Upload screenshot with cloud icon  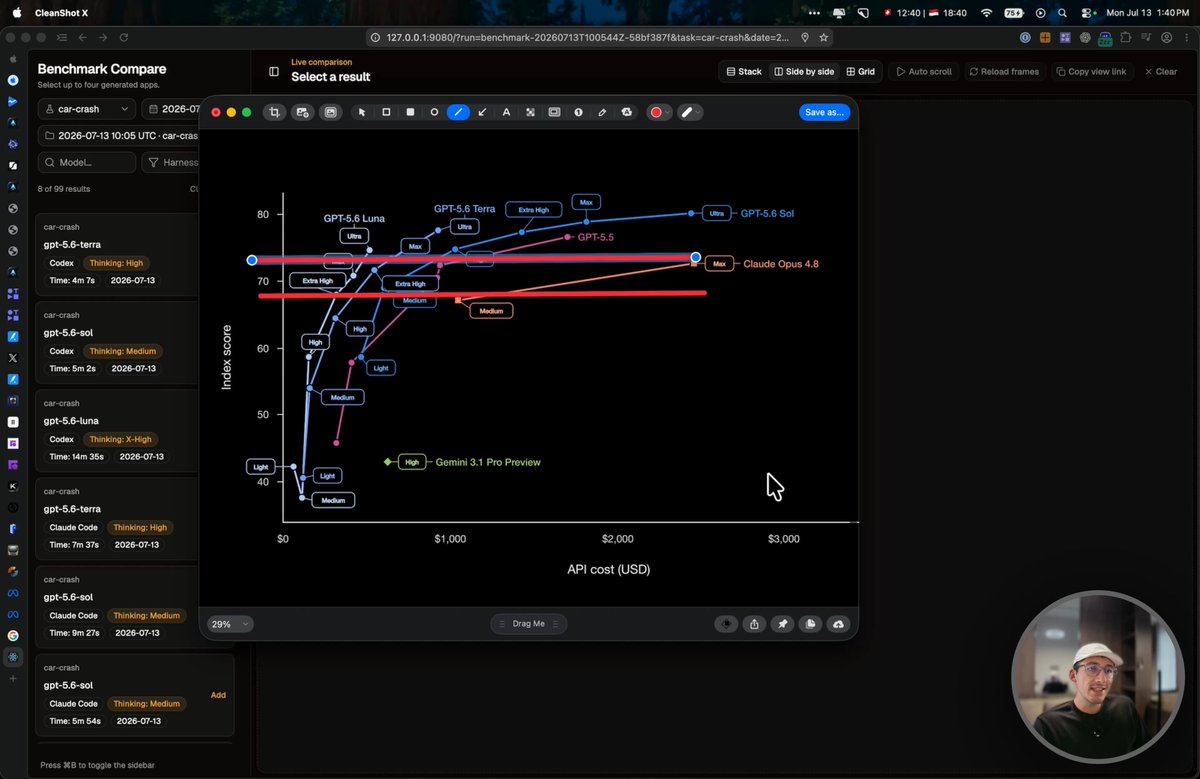(838, 624)
